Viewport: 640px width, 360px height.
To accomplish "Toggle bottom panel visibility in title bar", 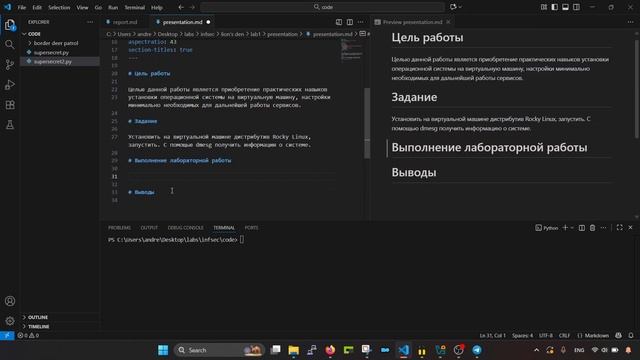I will click(x=565, y=7).
